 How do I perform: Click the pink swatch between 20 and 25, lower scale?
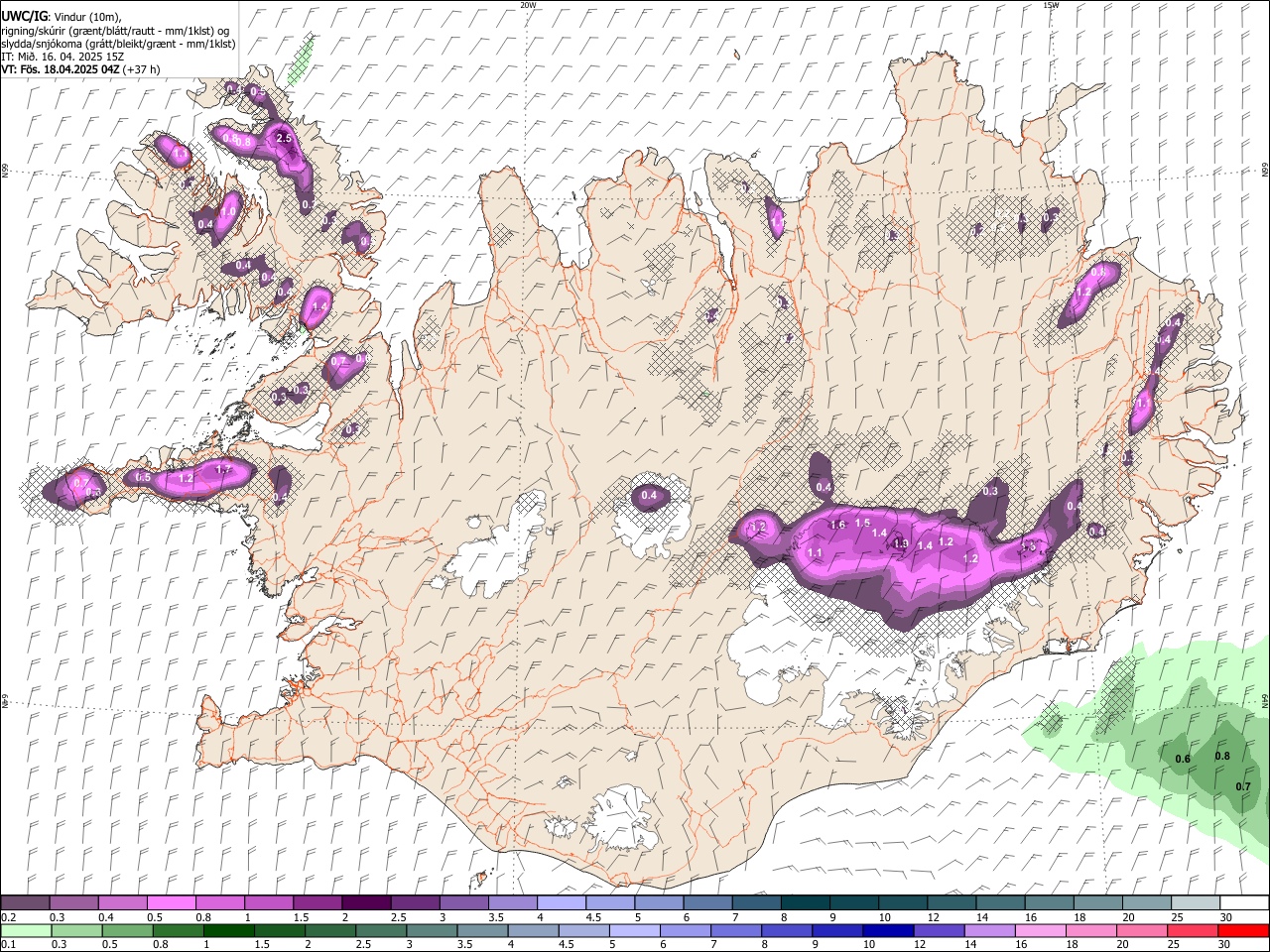tap(1141, 930)
